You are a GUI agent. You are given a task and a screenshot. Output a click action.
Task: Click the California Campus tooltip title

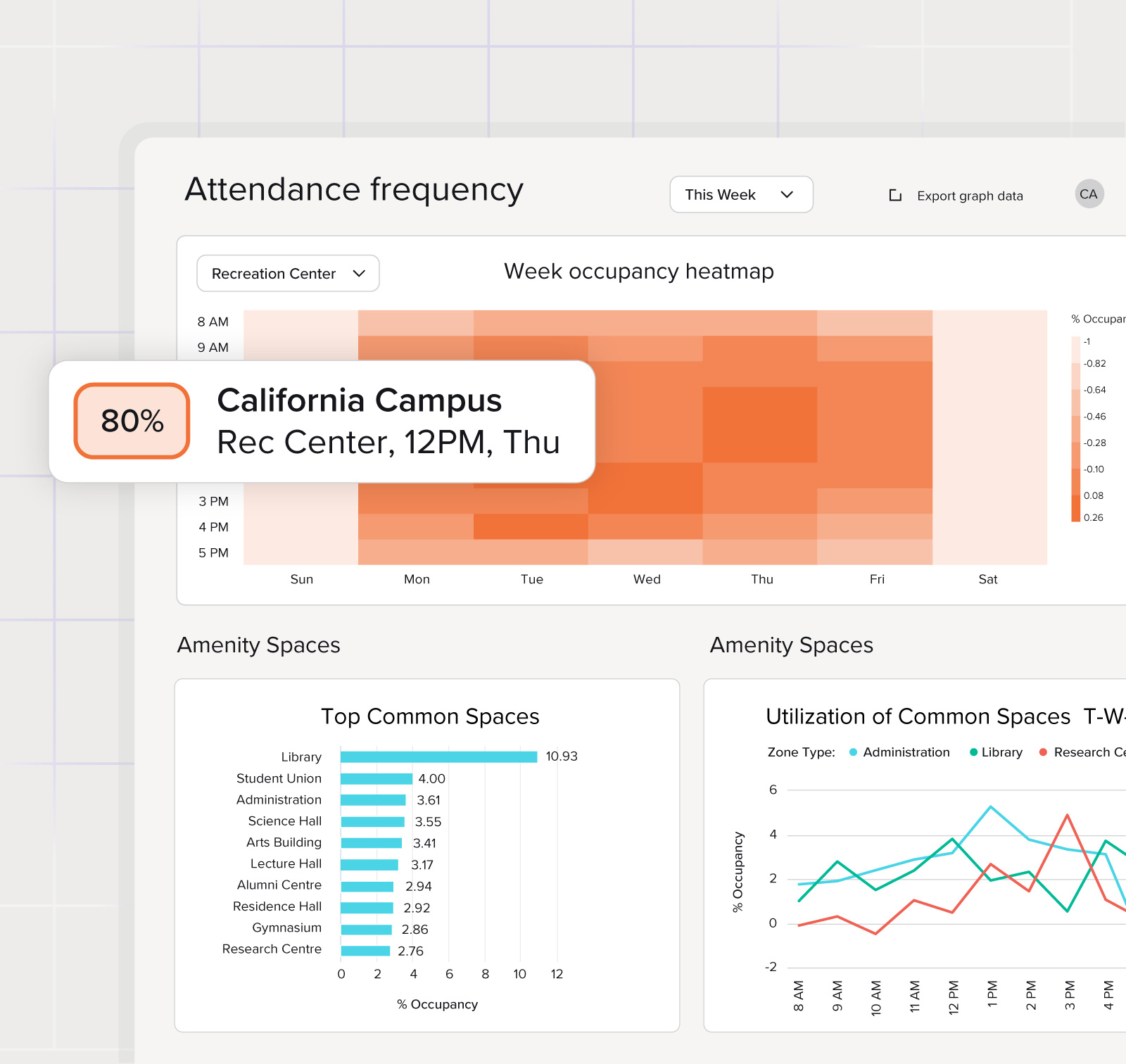pyautogui.click(x=359, y=400)
